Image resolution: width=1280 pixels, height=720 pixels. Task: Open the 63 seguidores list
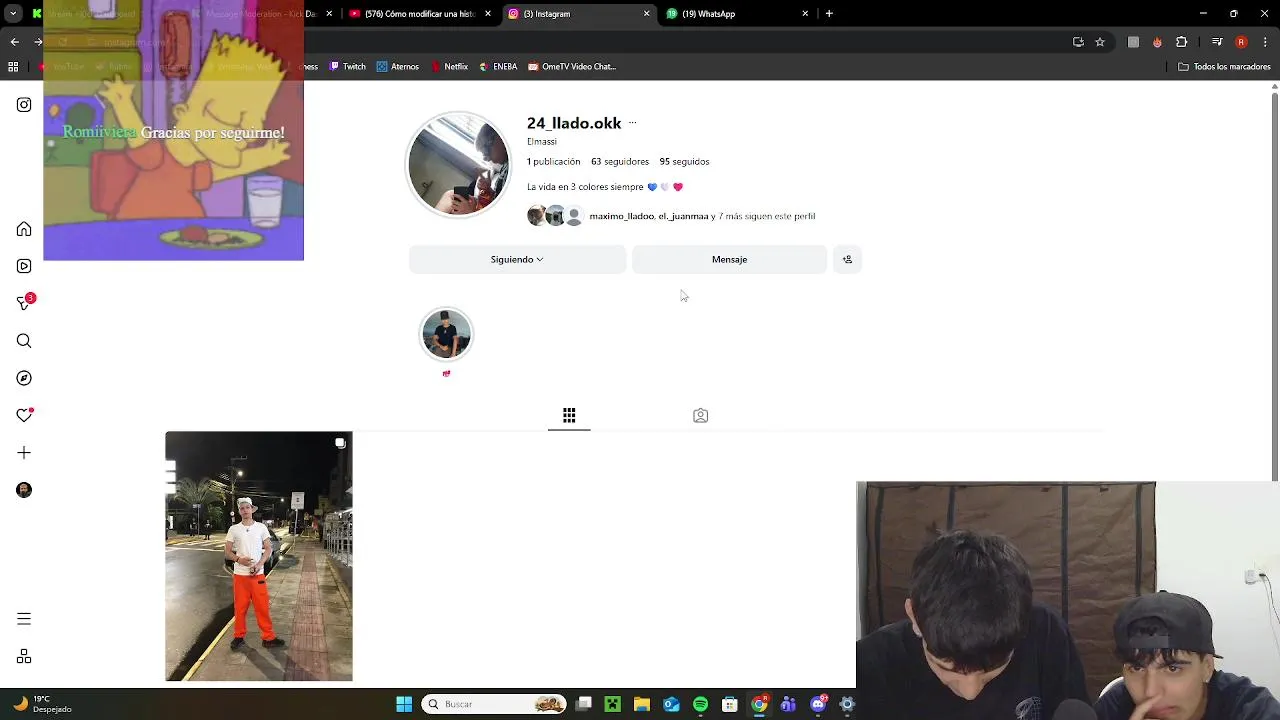(620, 161)
